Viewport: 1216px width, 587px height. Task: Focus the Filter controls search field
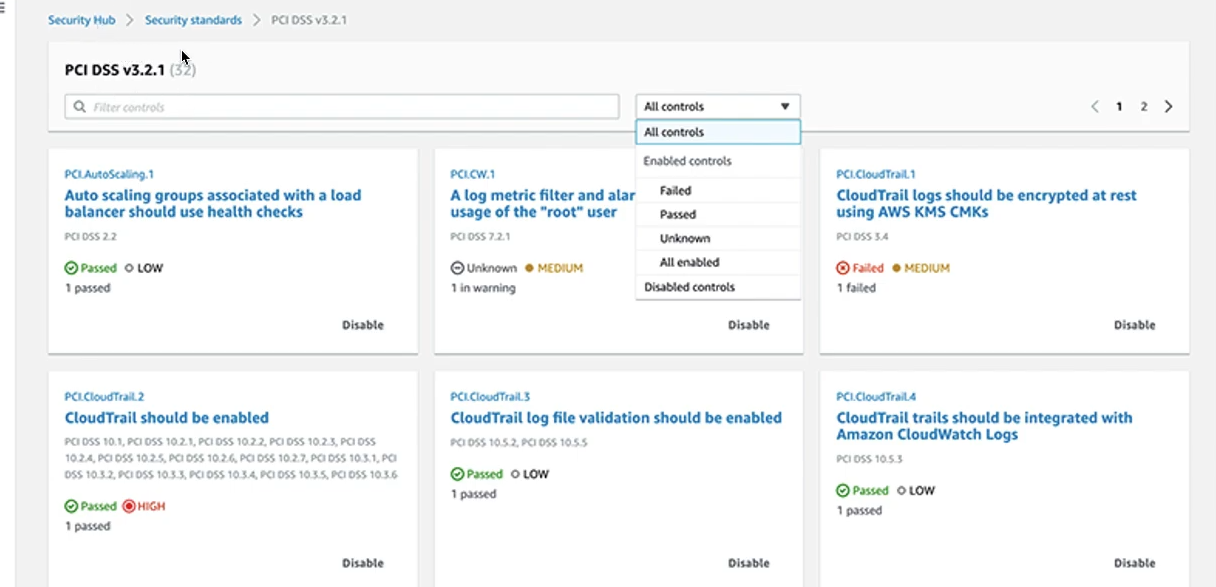click(350, 107)
